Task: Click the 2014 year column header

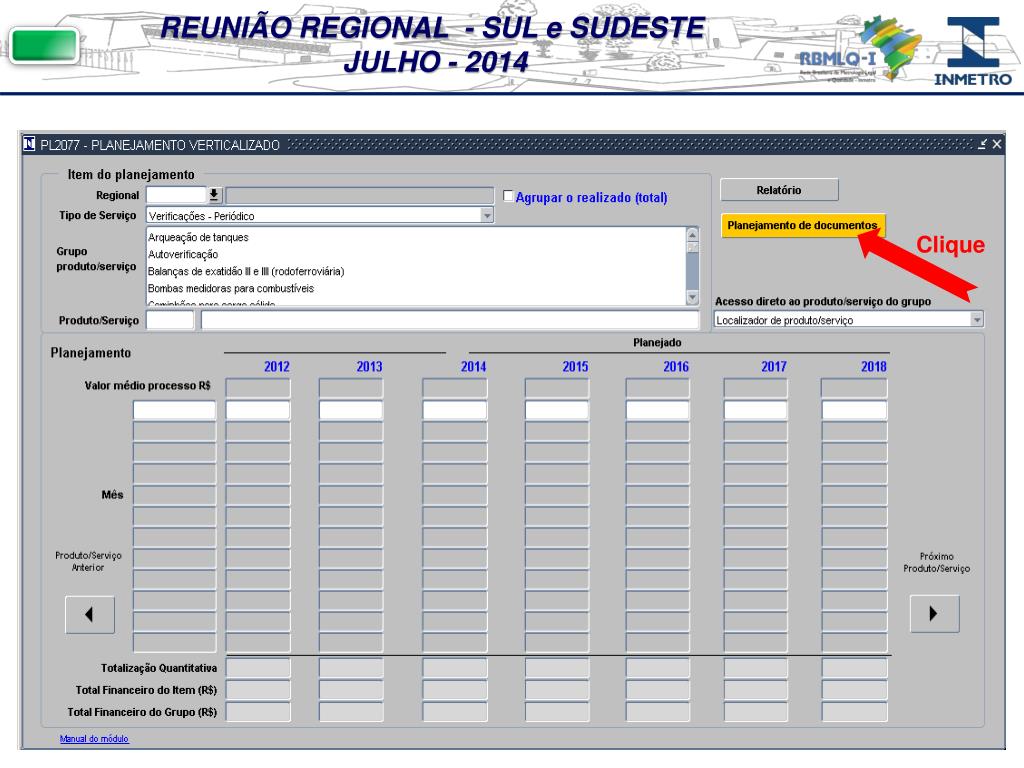Action: click(x=473, y=366)
